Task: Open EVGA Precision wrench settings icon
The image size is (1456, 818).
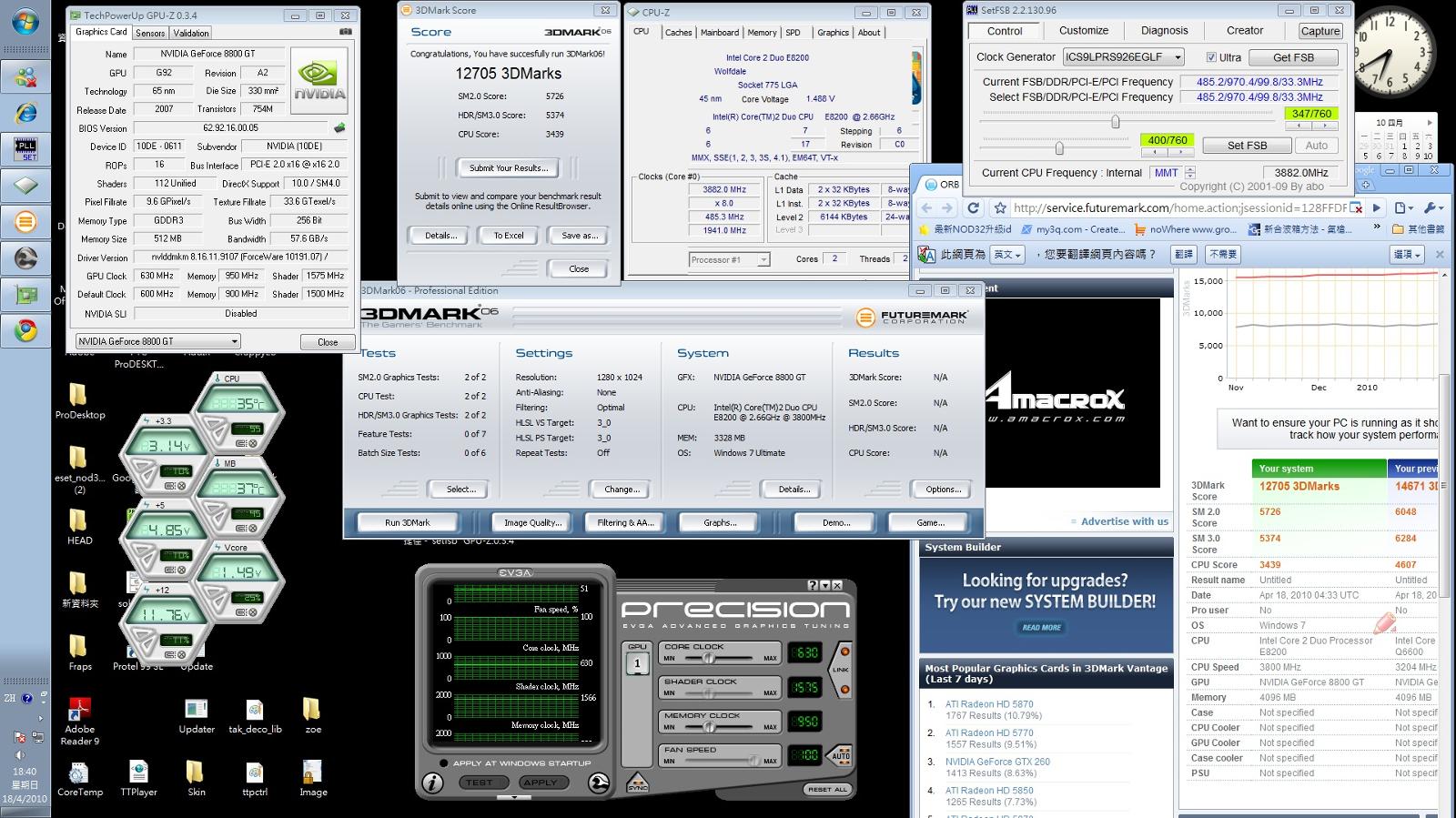Action: coord(599,783)
